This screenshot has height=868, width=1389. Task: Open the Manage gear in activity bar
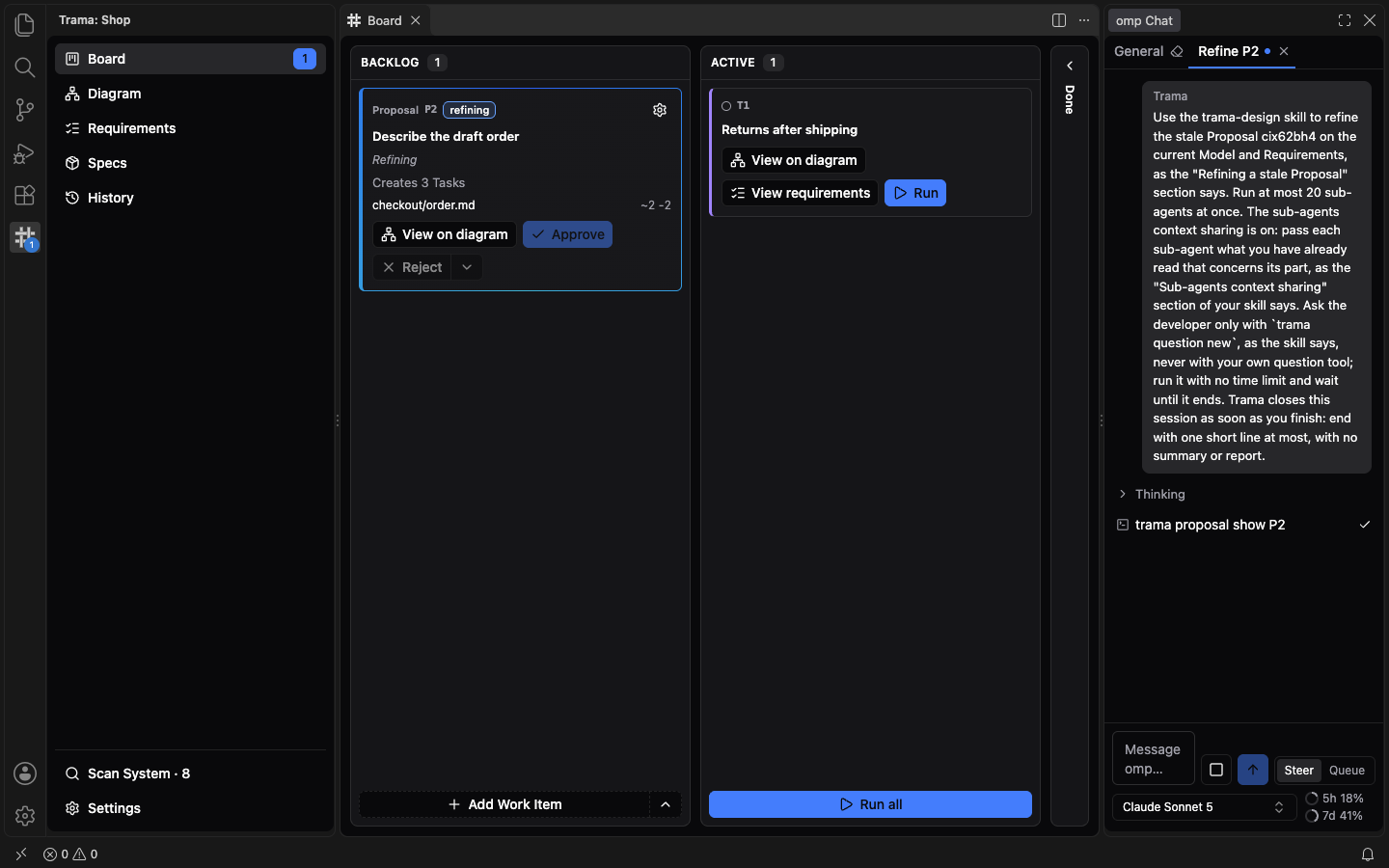pyautogui.click(x=25, y=816)
